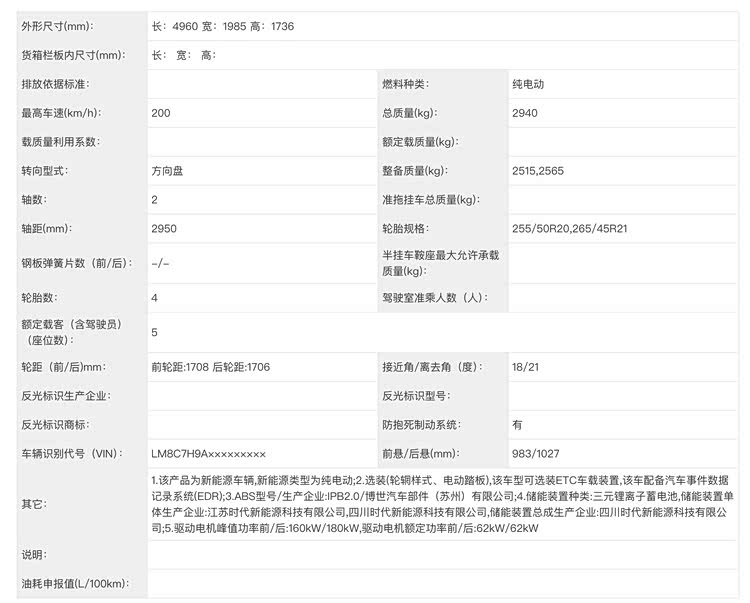This screenshot has height=603, width=750.
Task: Click the 轮距 value 前轮距:1708 后轮距:1706
Action: [x=210, y=367]
